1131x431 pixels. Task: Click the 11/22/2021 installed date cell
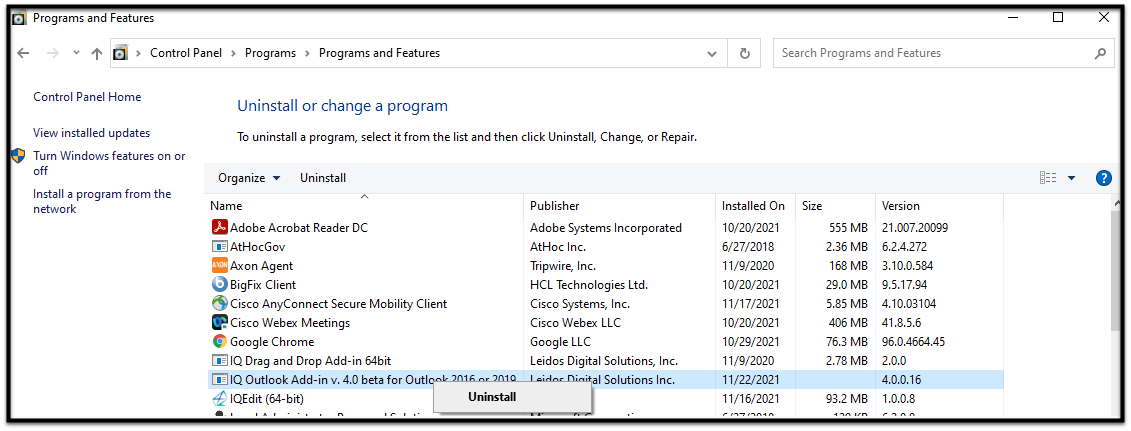coord(751,379)
